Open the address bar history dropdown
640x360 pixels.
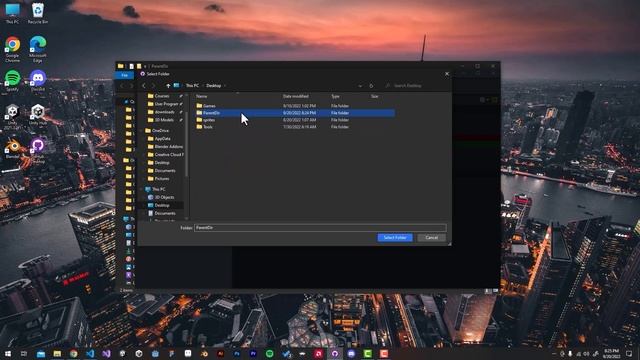tap(360, 86)
